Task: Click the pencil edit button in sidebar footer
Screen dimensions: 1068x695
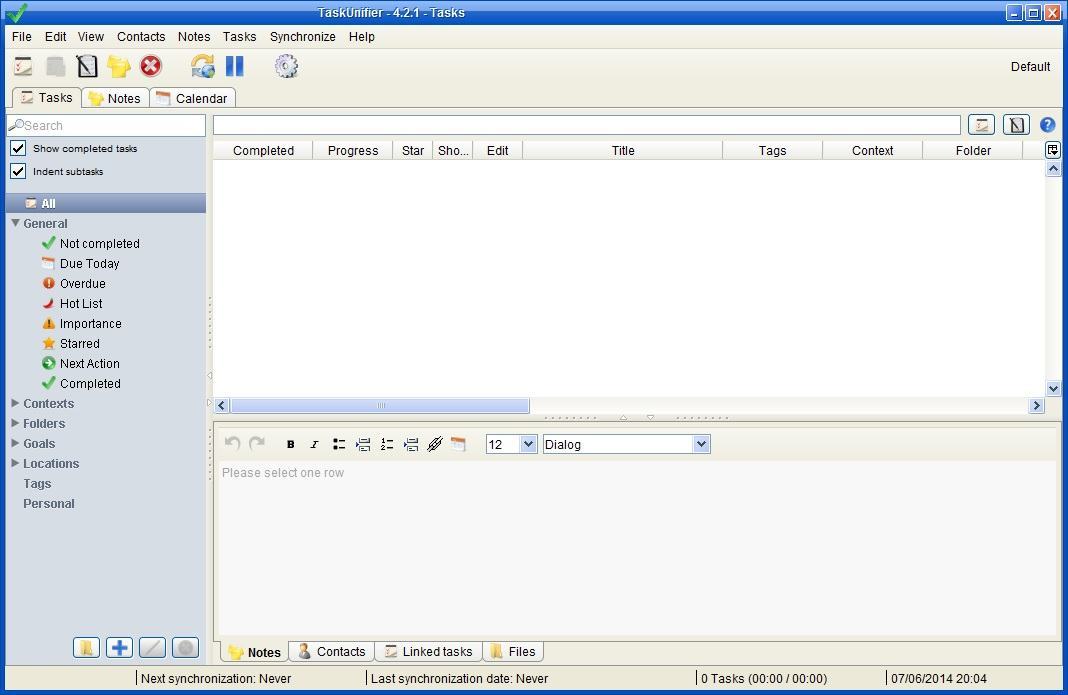Action: (x=152, y=647)
